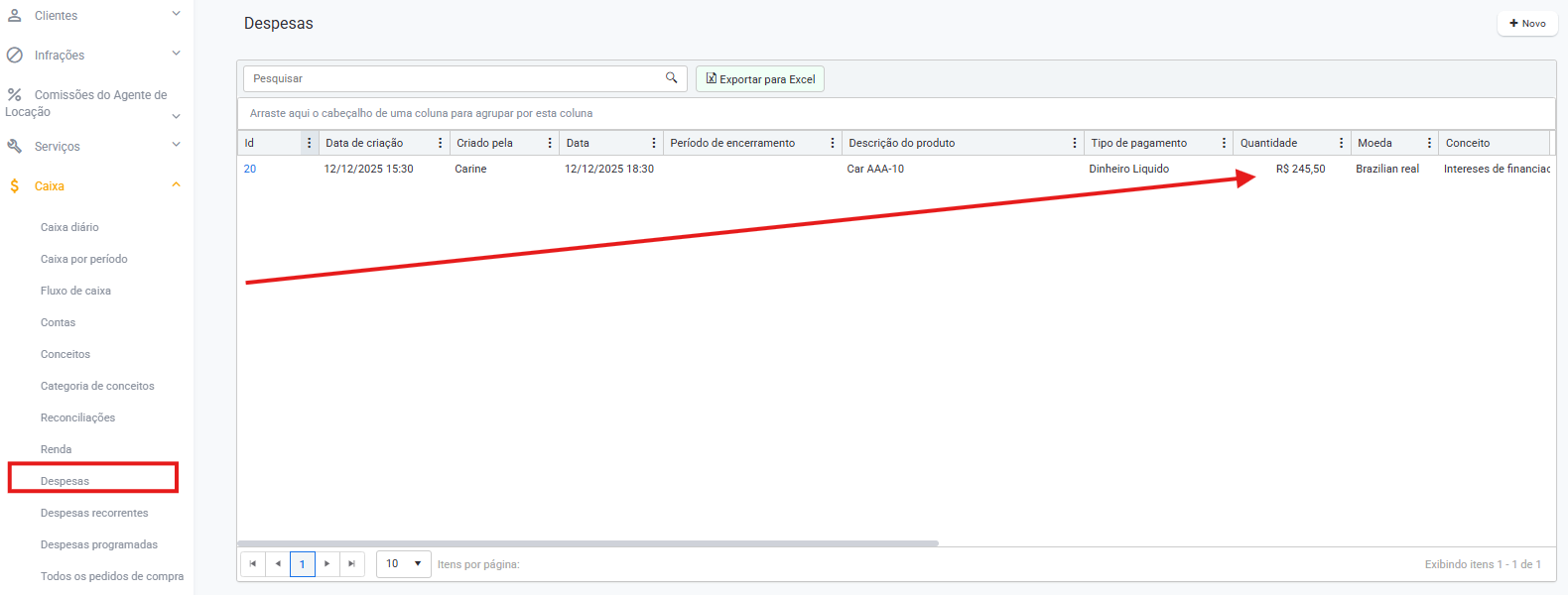Screen dimensions: 1568x595
Task: Click the Novo button
Action: pyautogui.click(x=1526, y=23)
